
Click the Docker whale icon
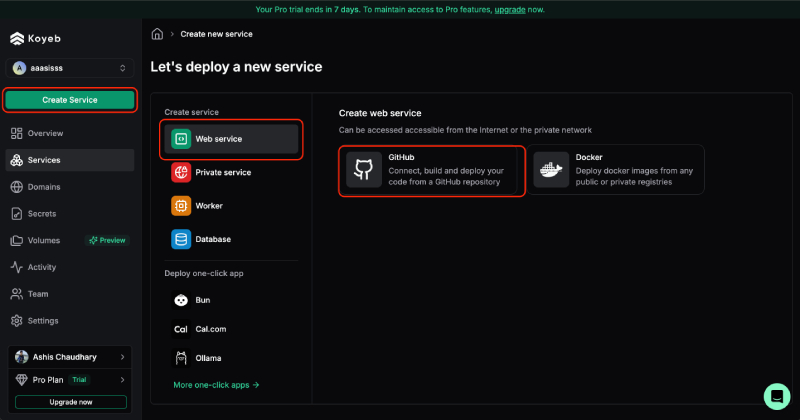coord(551,169)
